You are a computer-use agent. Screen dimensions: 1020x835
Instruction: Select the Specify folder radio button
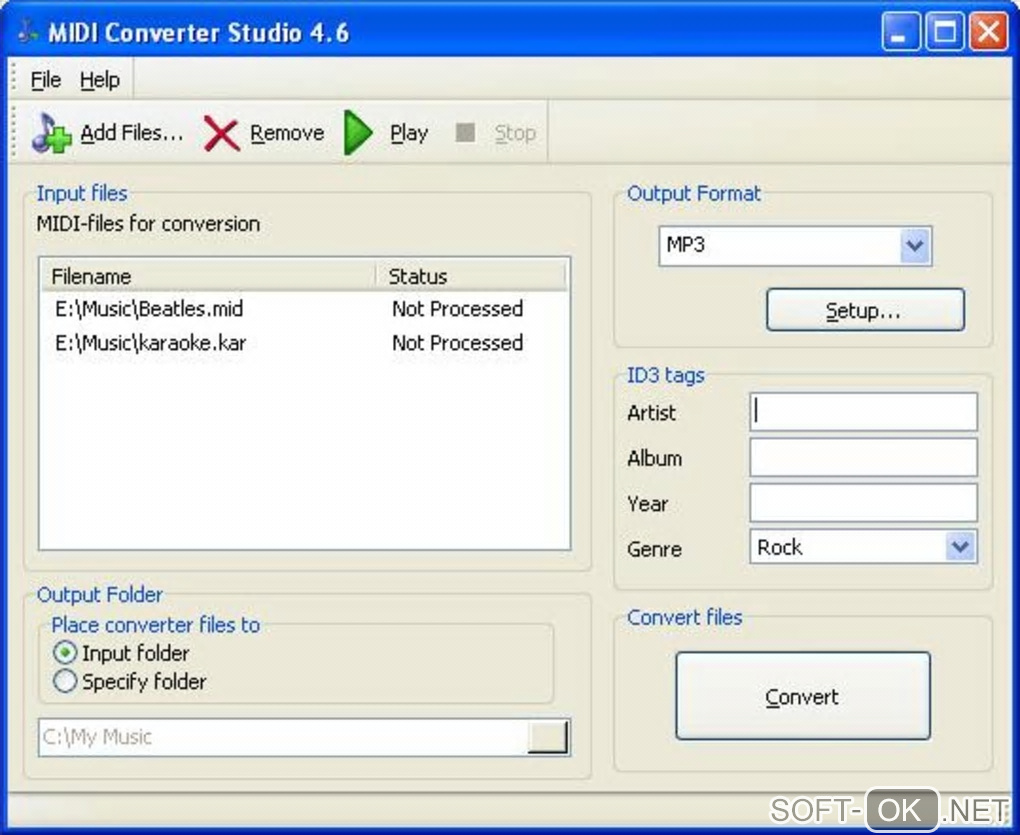point(65,681)
